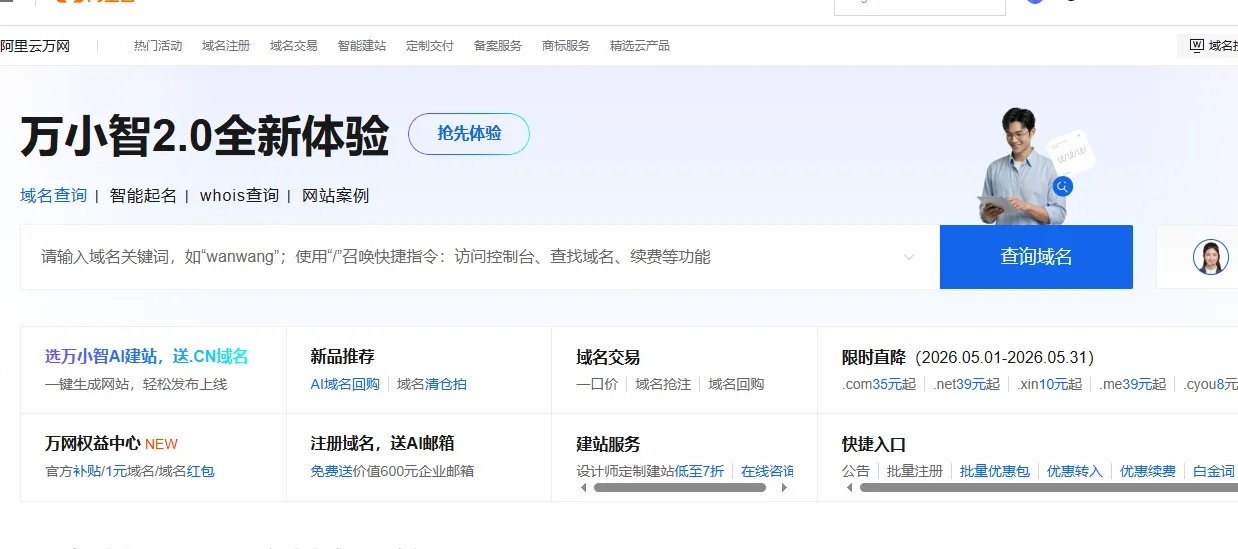Open the 定制交付 menu
Viewport: 1238px width, 549px height.
[x=430, y=46]
